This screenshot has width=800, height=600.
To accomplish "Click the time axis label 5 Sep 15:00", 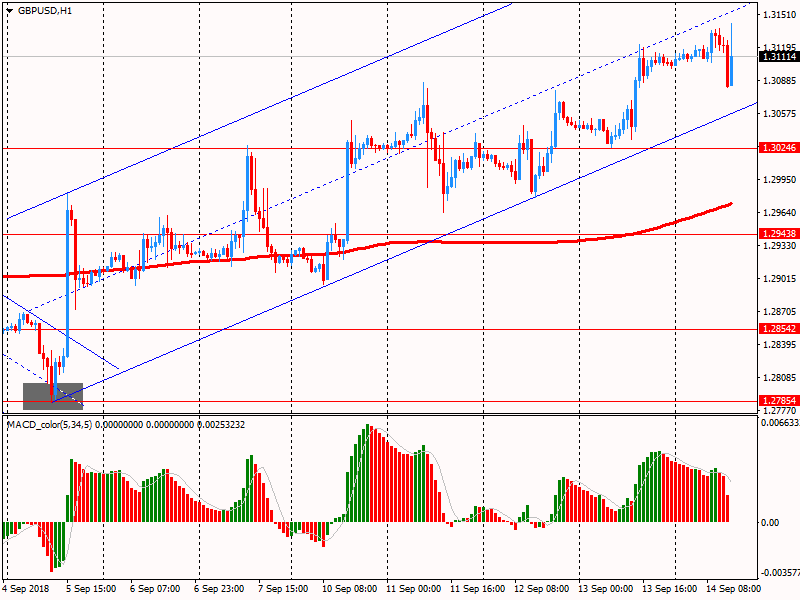I will [91, 589].
